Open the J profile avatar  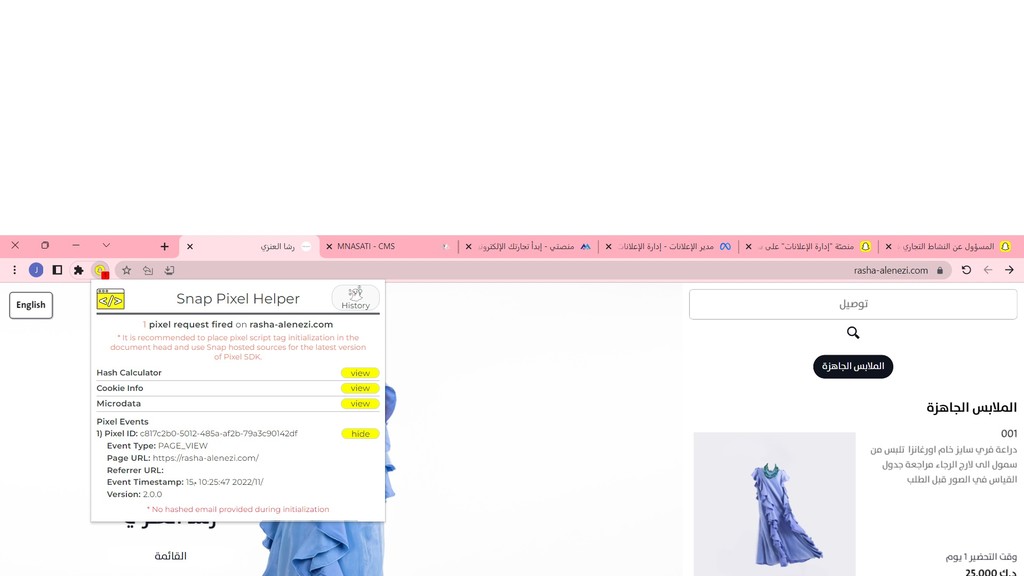click(x=36, y=270)
